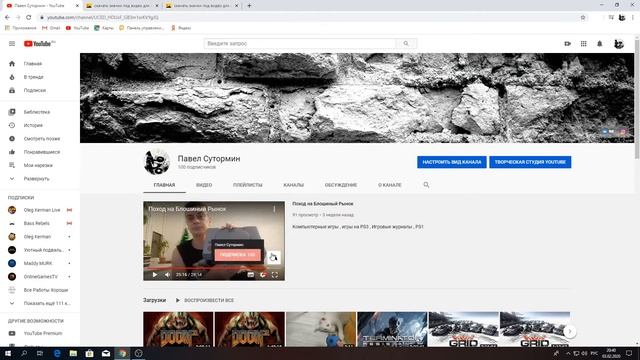Play the featured video
The width and height of the screenshot is (640, 360).
click(155, 275)
